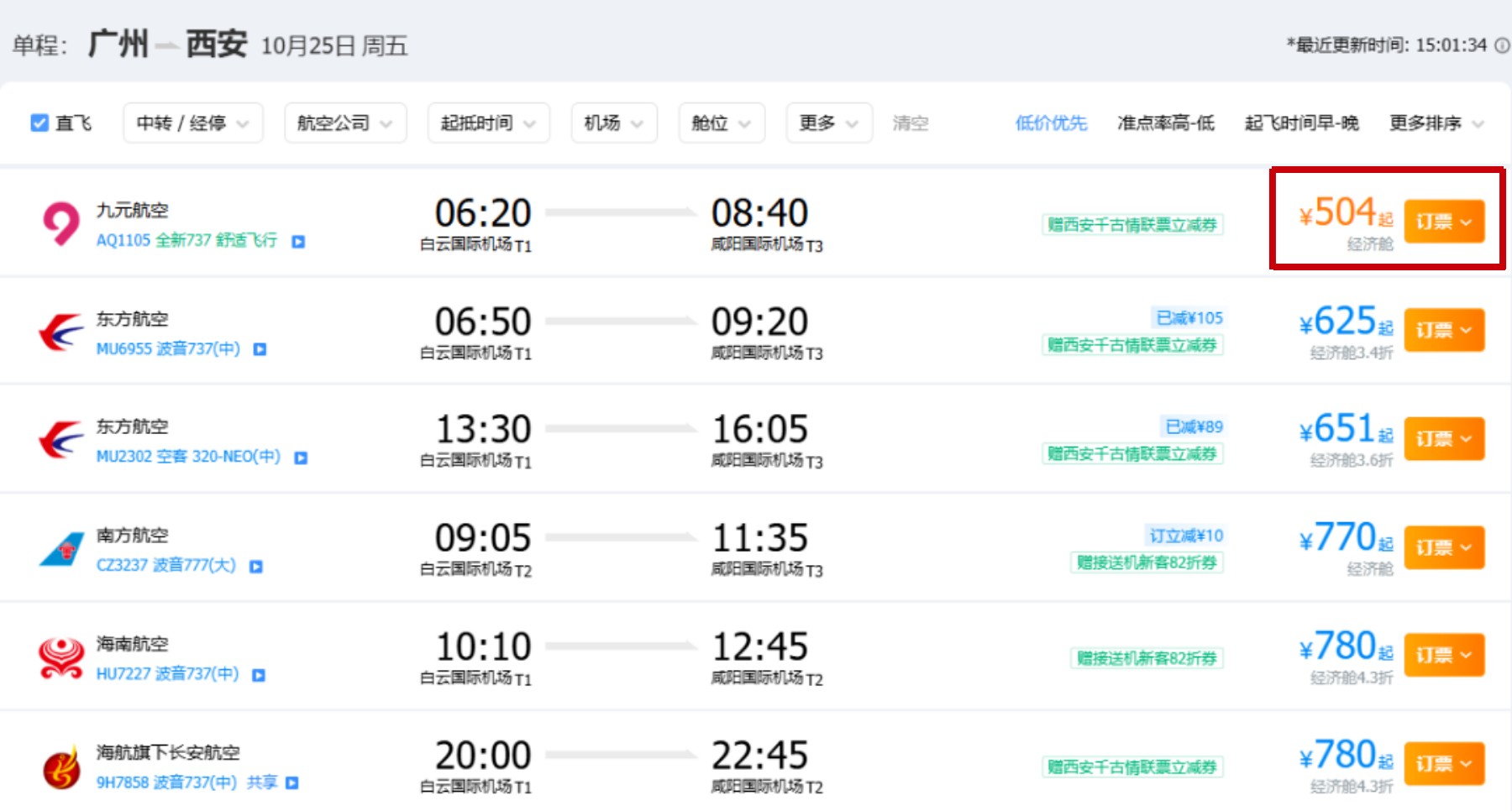
Task: Click the 海南航空 airline logo
Action: coord(61,657)
